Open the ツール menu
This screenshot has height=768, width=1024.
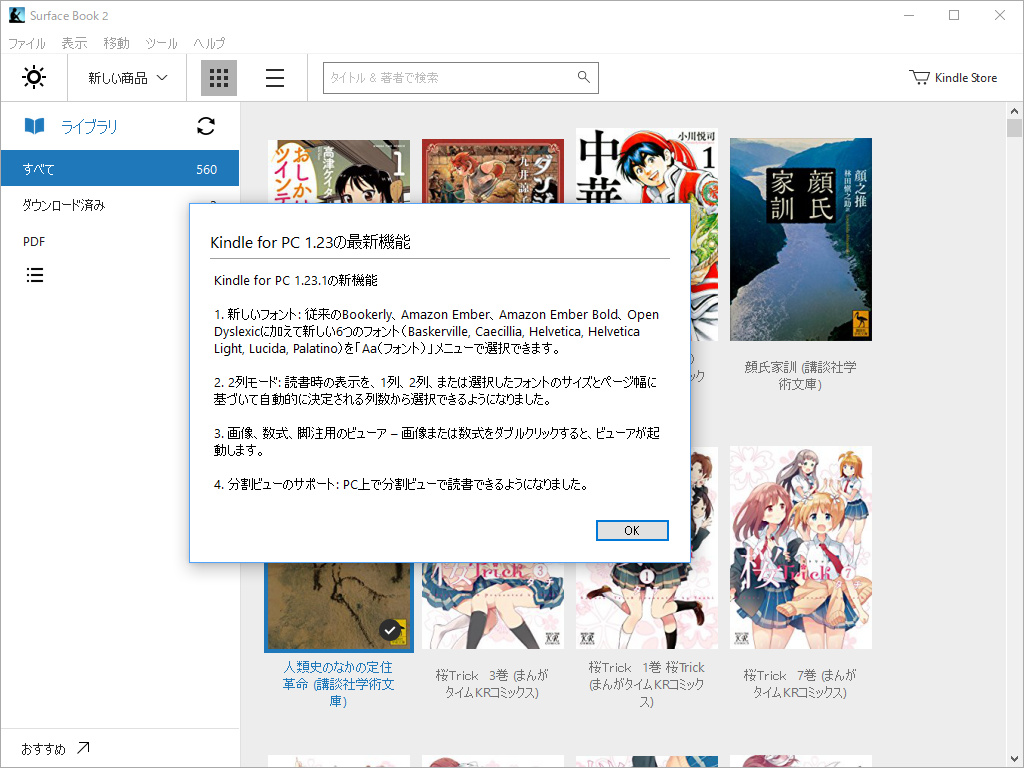(x=161, y=43)
